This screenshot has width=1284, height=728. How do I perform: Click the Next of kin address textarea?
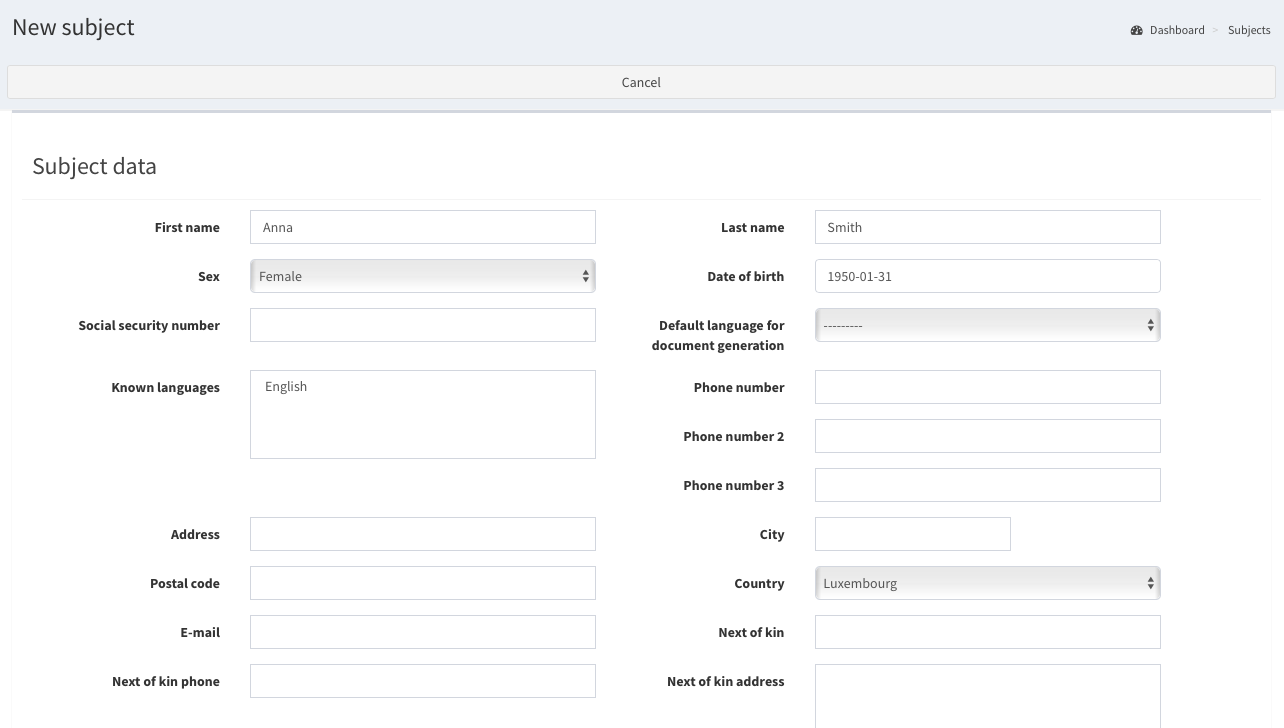click(x=987, y=696)
